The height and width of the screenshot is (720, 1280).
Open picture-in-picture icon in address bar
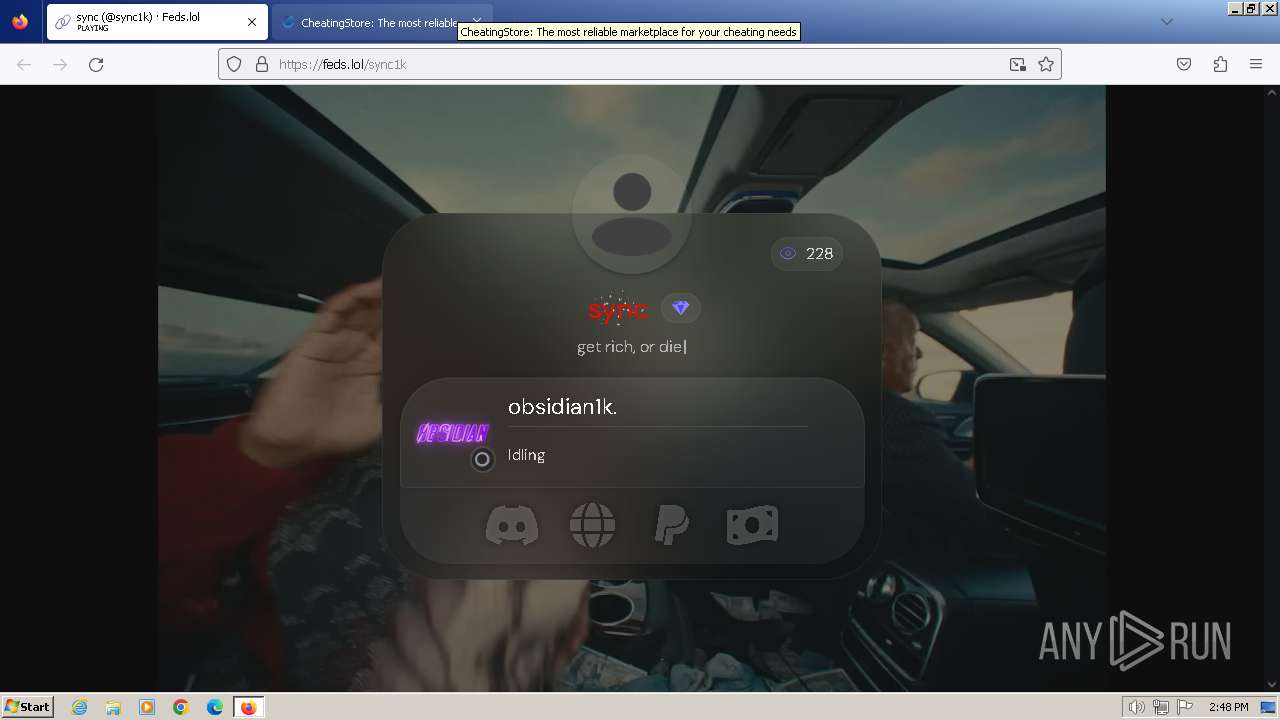point(1018,64)
